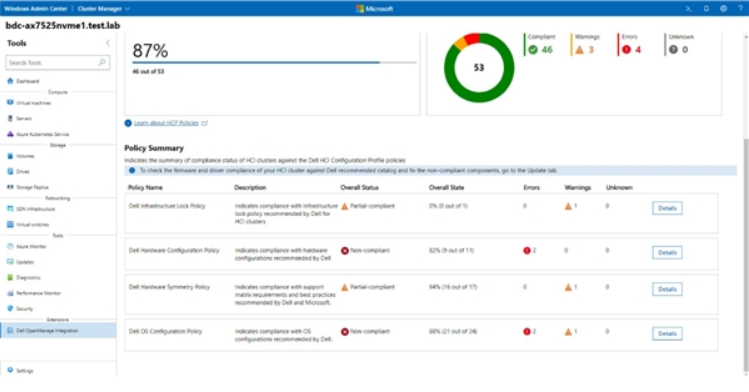
Task: Click the Errors column header
Action: pos(531,188)
